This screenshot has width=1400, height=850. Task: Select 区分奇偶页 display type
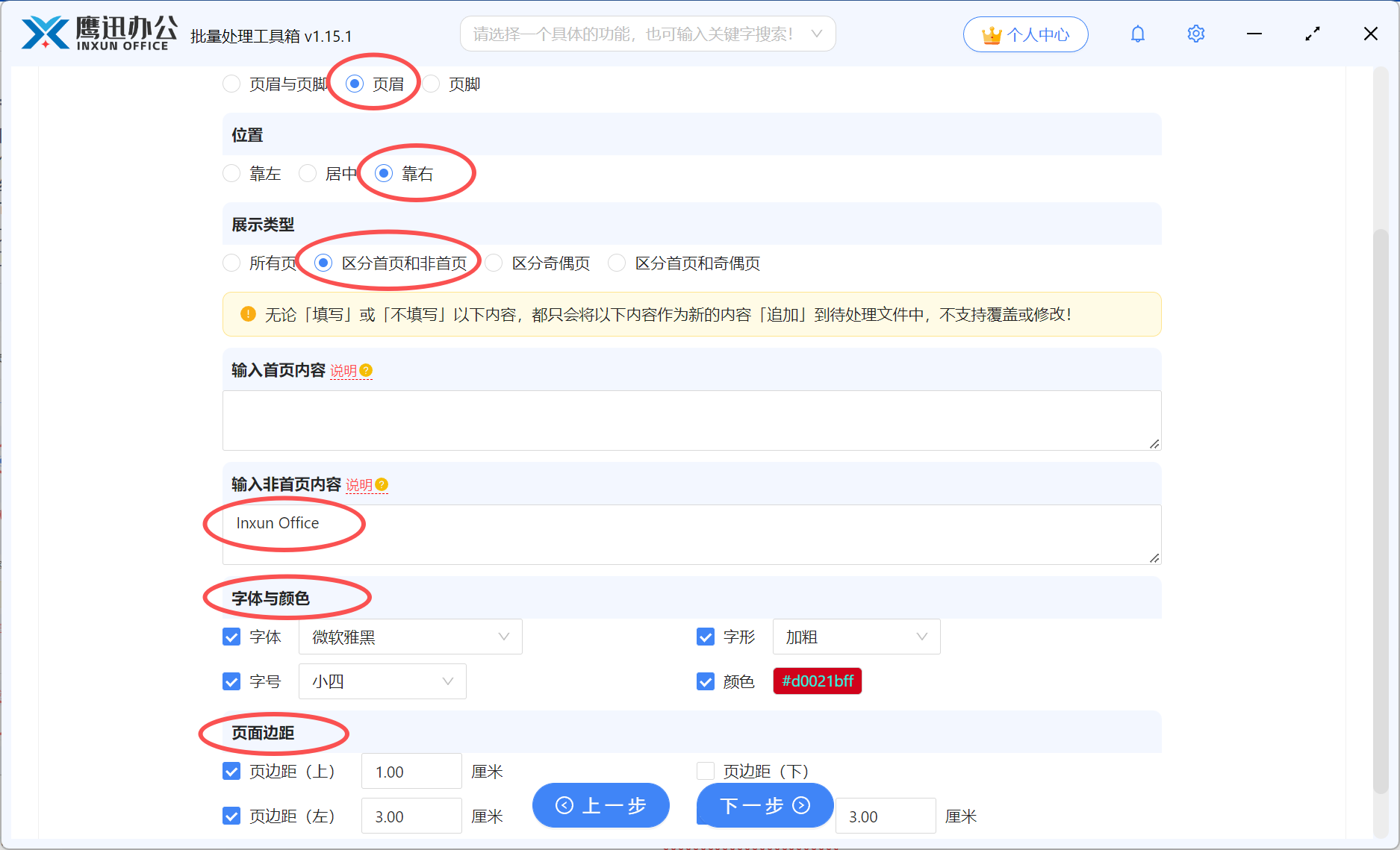point(494,263)
